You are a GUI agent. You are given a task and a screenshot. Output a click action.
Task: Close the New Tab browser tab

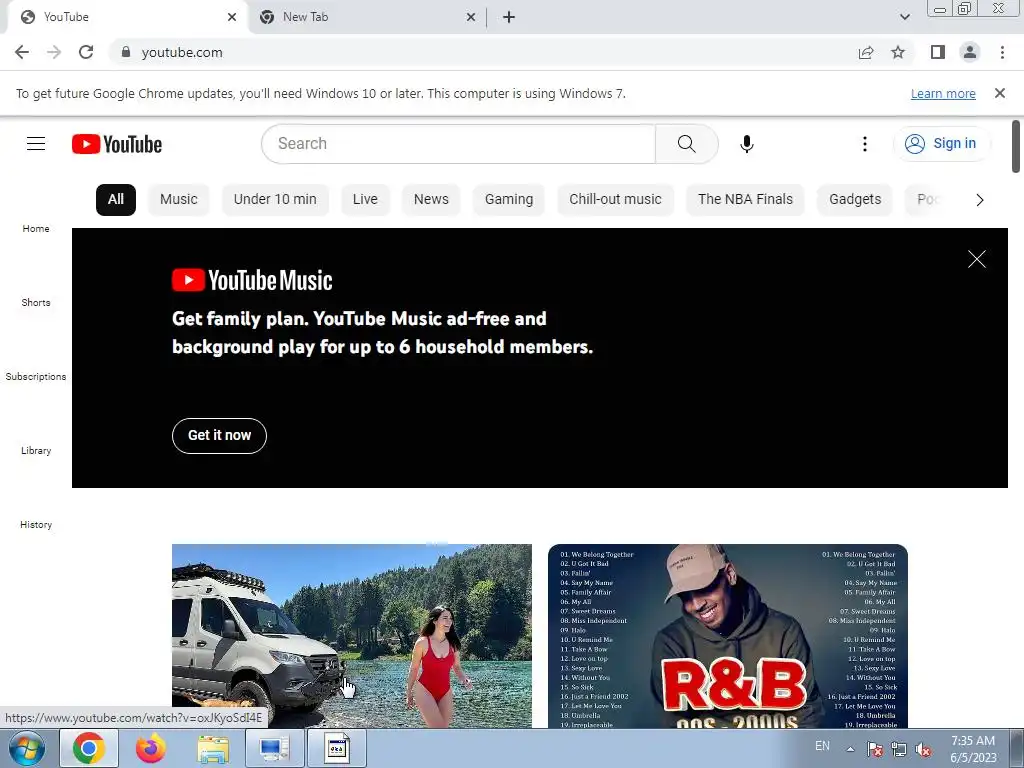pos(471,18)
